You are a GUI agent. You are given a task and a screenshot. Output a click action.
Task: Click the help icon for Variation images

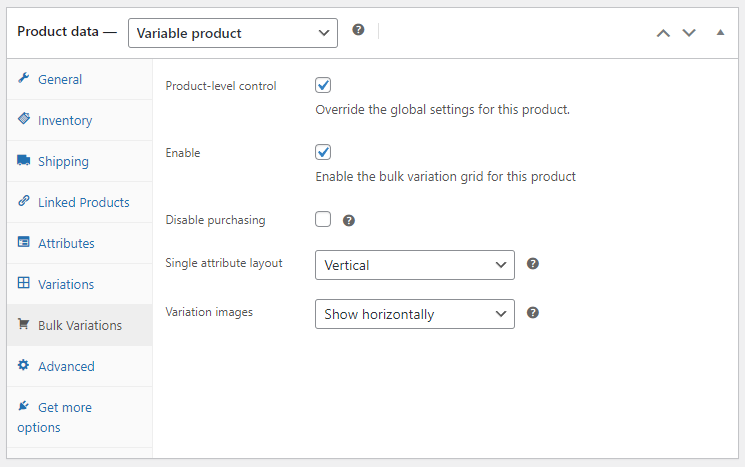click(533, 313)
